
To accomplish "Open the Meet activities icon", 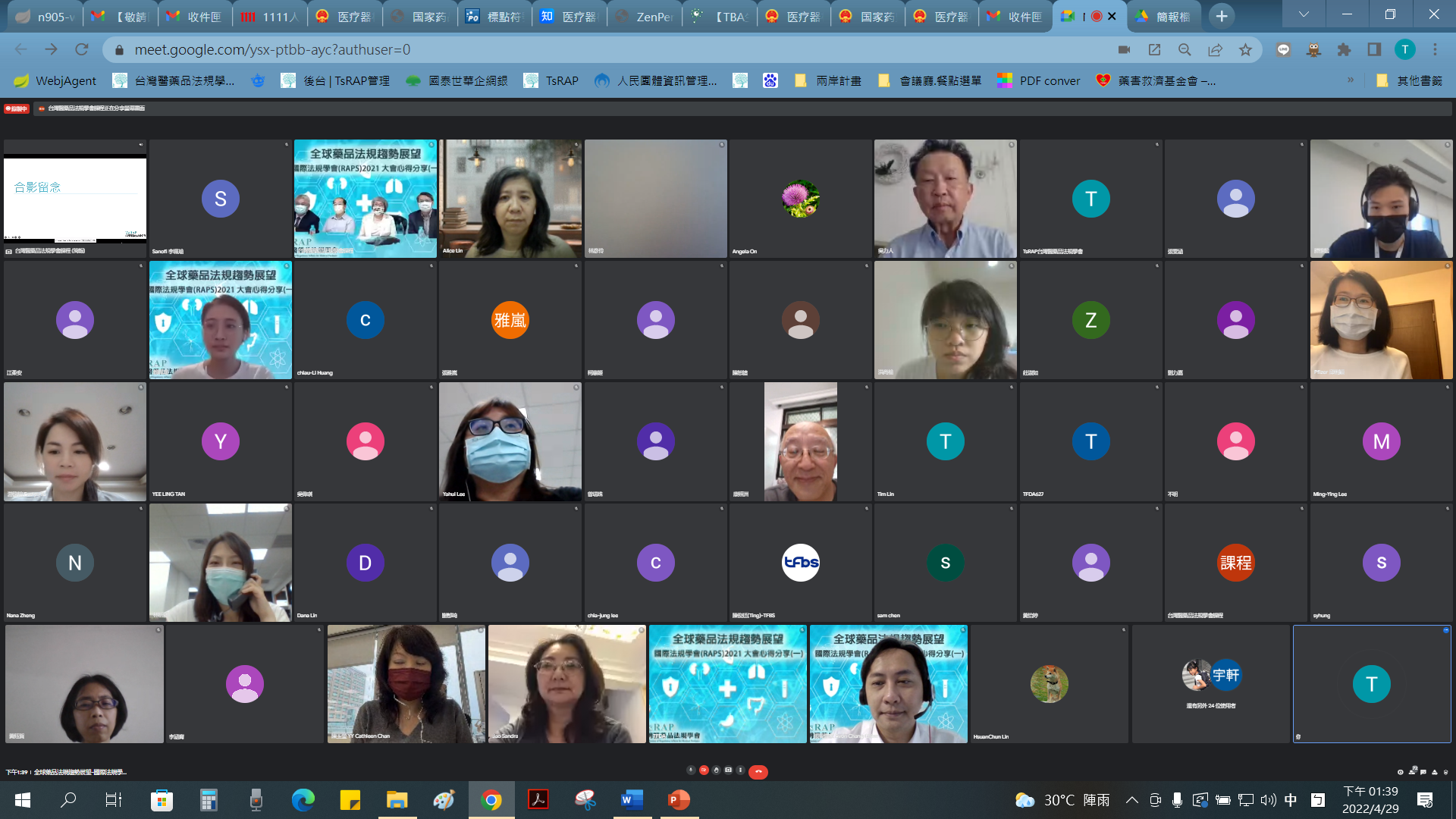I will (x=1435, y=772).
